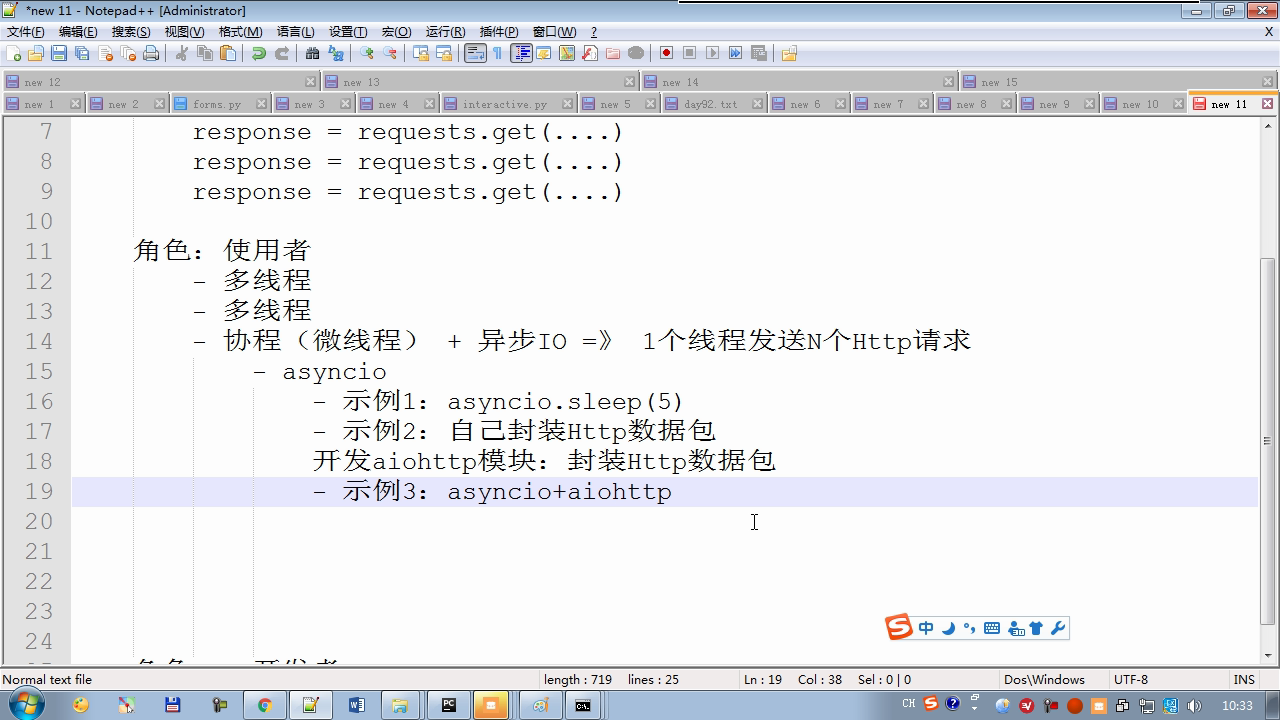The height and width of the screenshot is (720, 1280).
Task: Click the scrollbar down arrow
Action: coord(1268,655)
